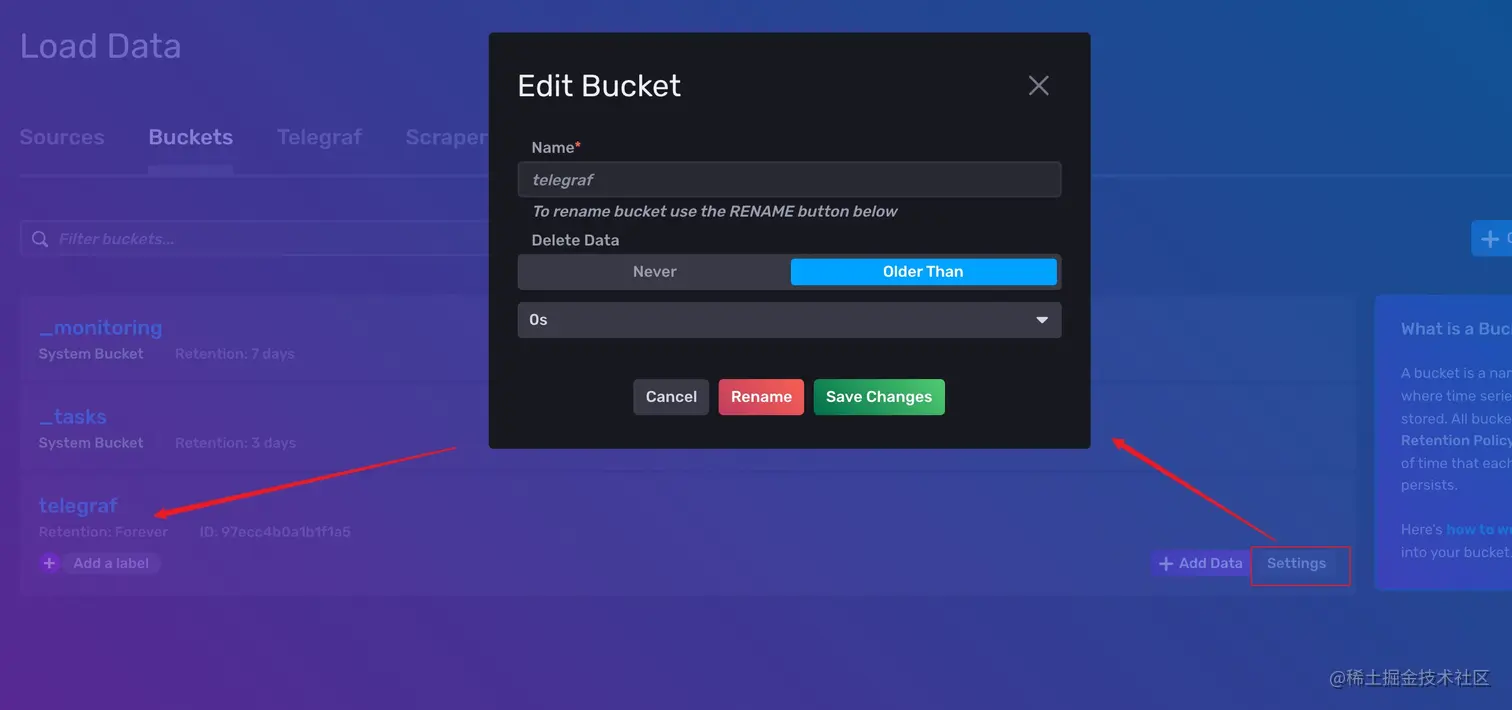Select Older Than for Delete Data

pos(923,271)
